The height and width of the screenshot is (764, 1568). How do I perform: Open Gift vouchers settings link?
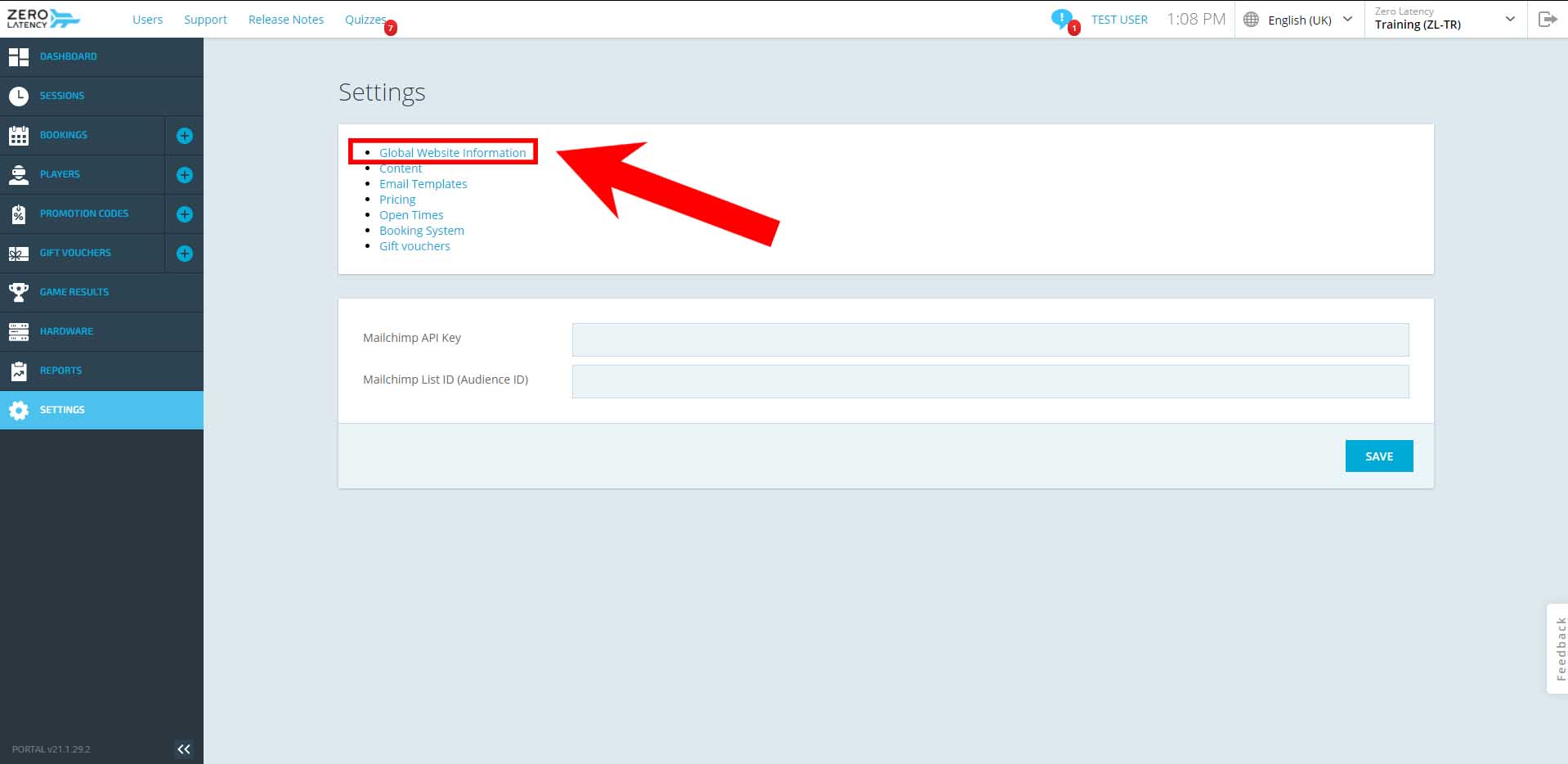point(414,246)
